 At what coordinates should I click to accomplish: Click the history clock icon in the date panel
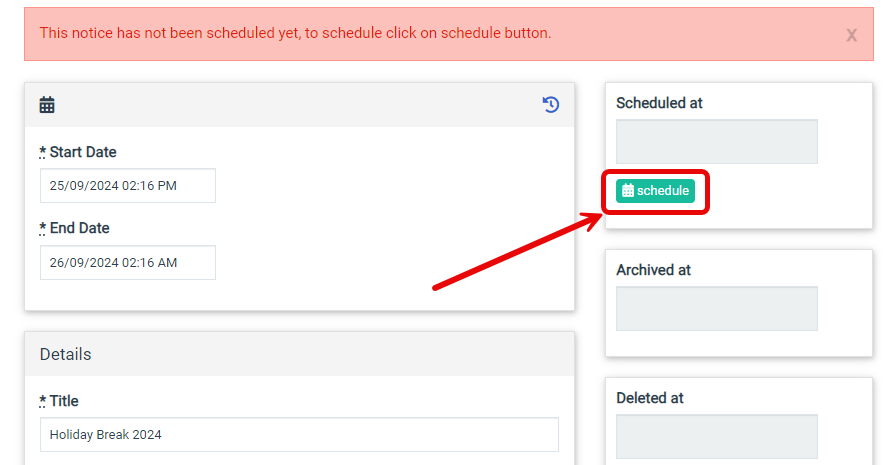click(x=551, y=105)
